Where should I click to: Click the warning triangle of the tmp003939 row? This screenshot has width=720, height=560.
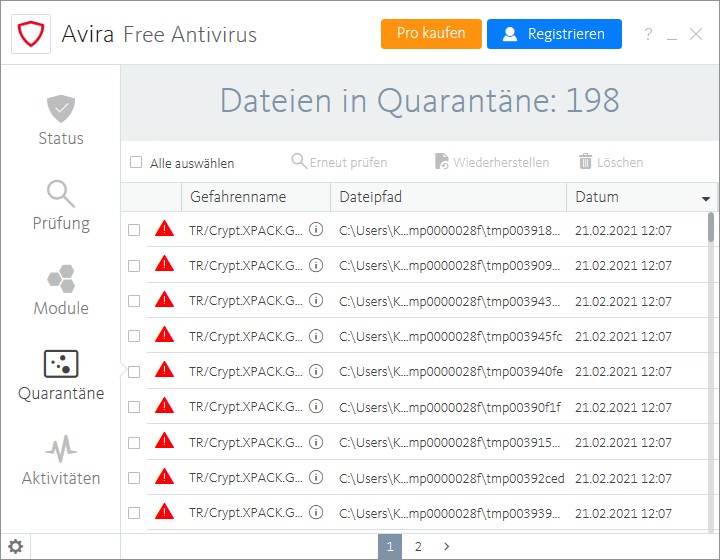click(164, 512)
